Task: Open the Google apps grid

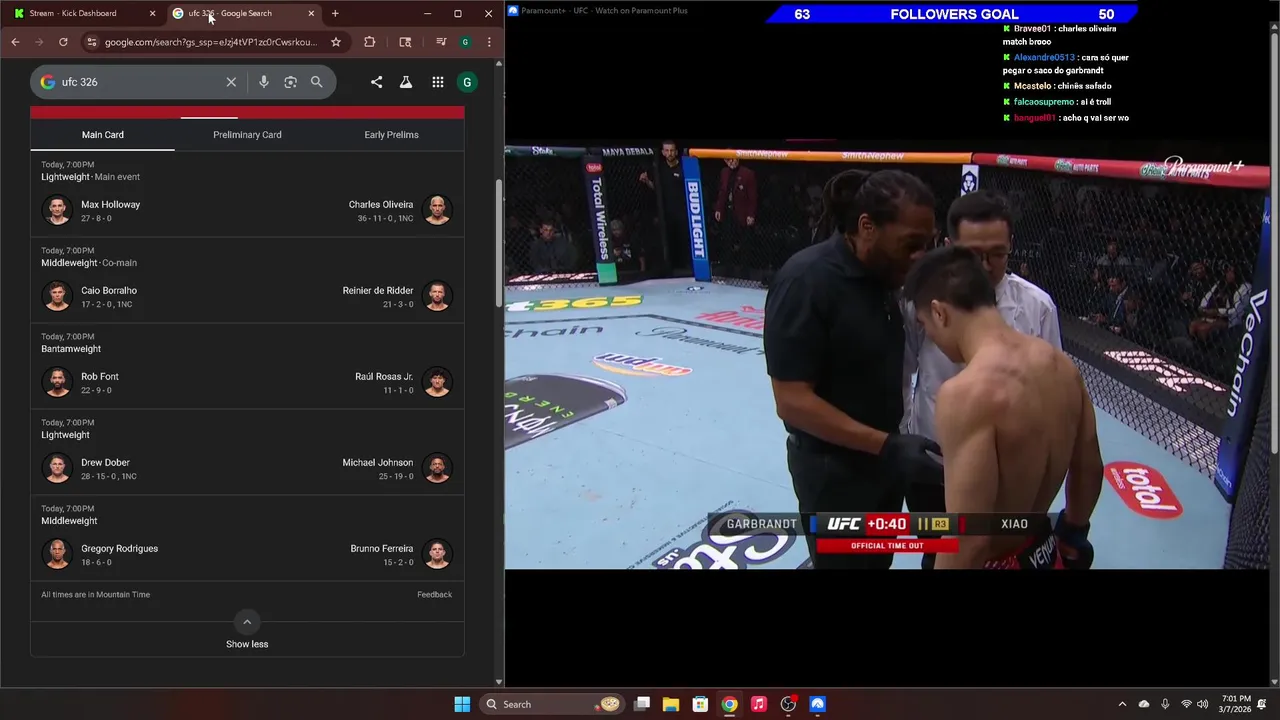Action: point(438,82)
